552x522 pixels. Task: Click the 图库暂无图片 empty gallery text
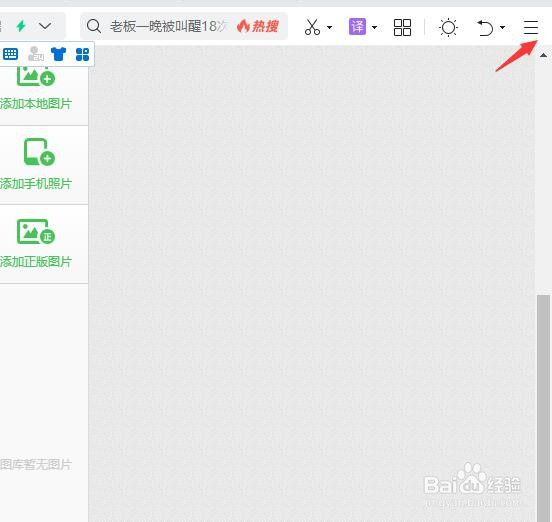tap(36, 464)
